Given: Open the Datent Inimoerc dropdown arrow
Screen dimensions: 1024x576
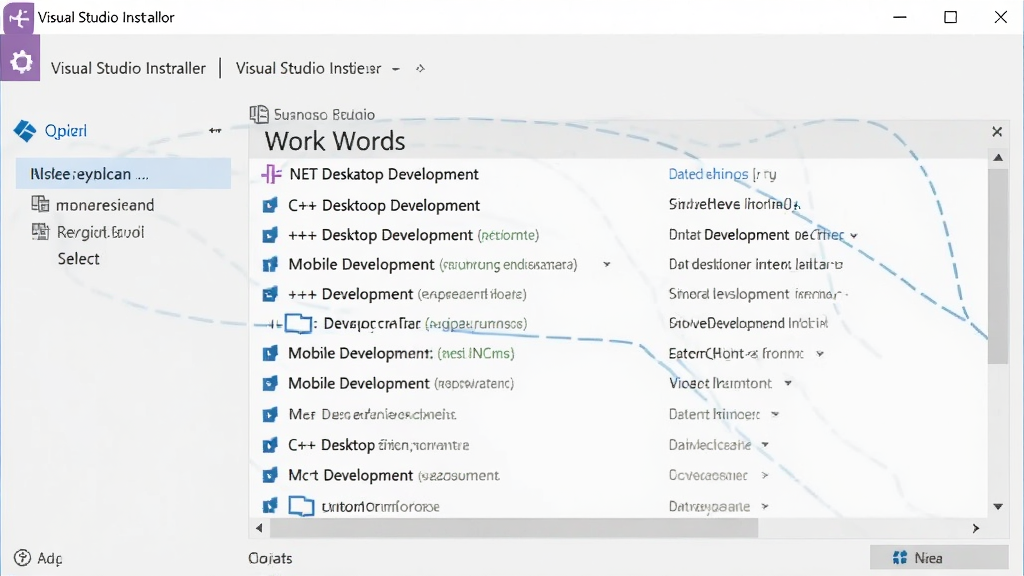Looking at the screenshot, I should click(775, 414).
